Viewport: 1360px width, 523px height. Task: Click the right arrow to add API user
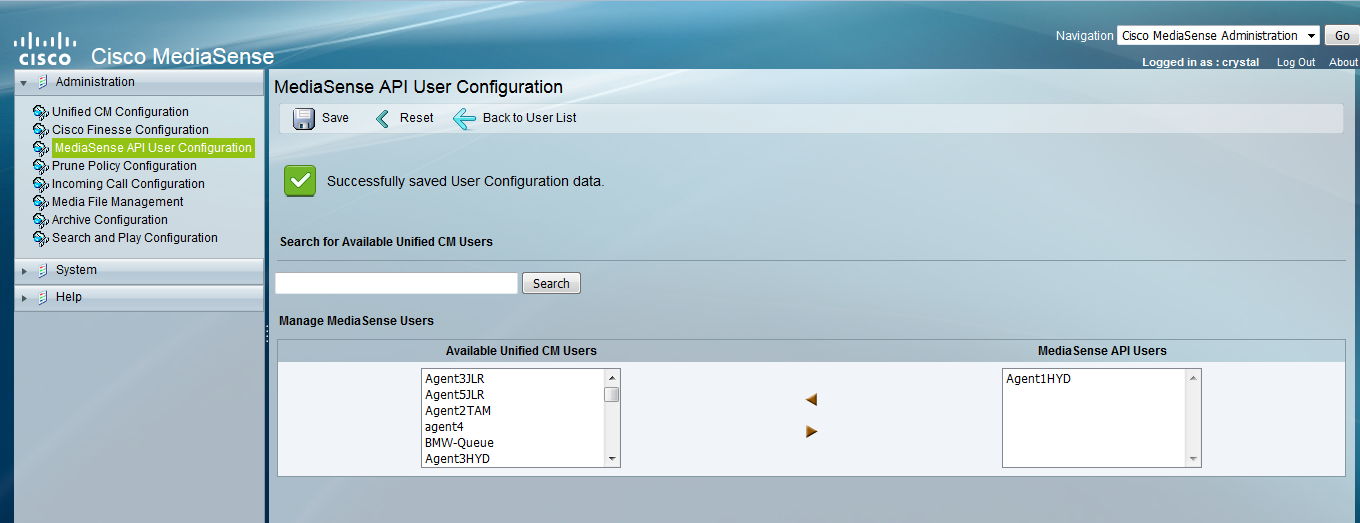(811, 432)
